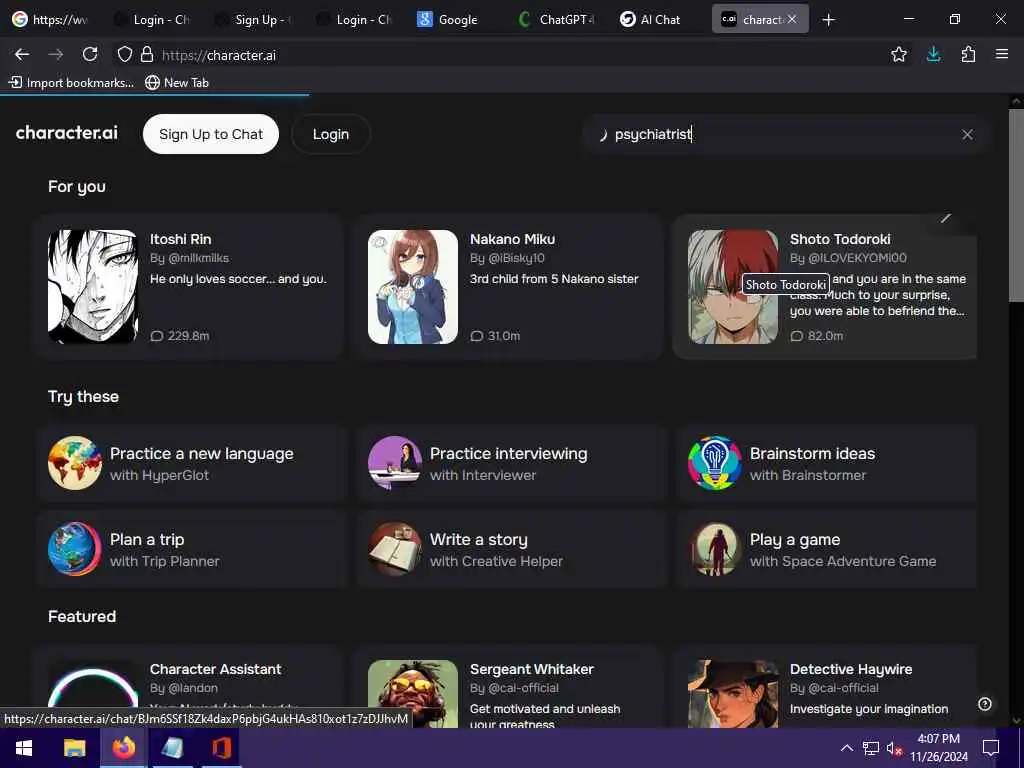Open the Import bookmarks item

[72, 82]
